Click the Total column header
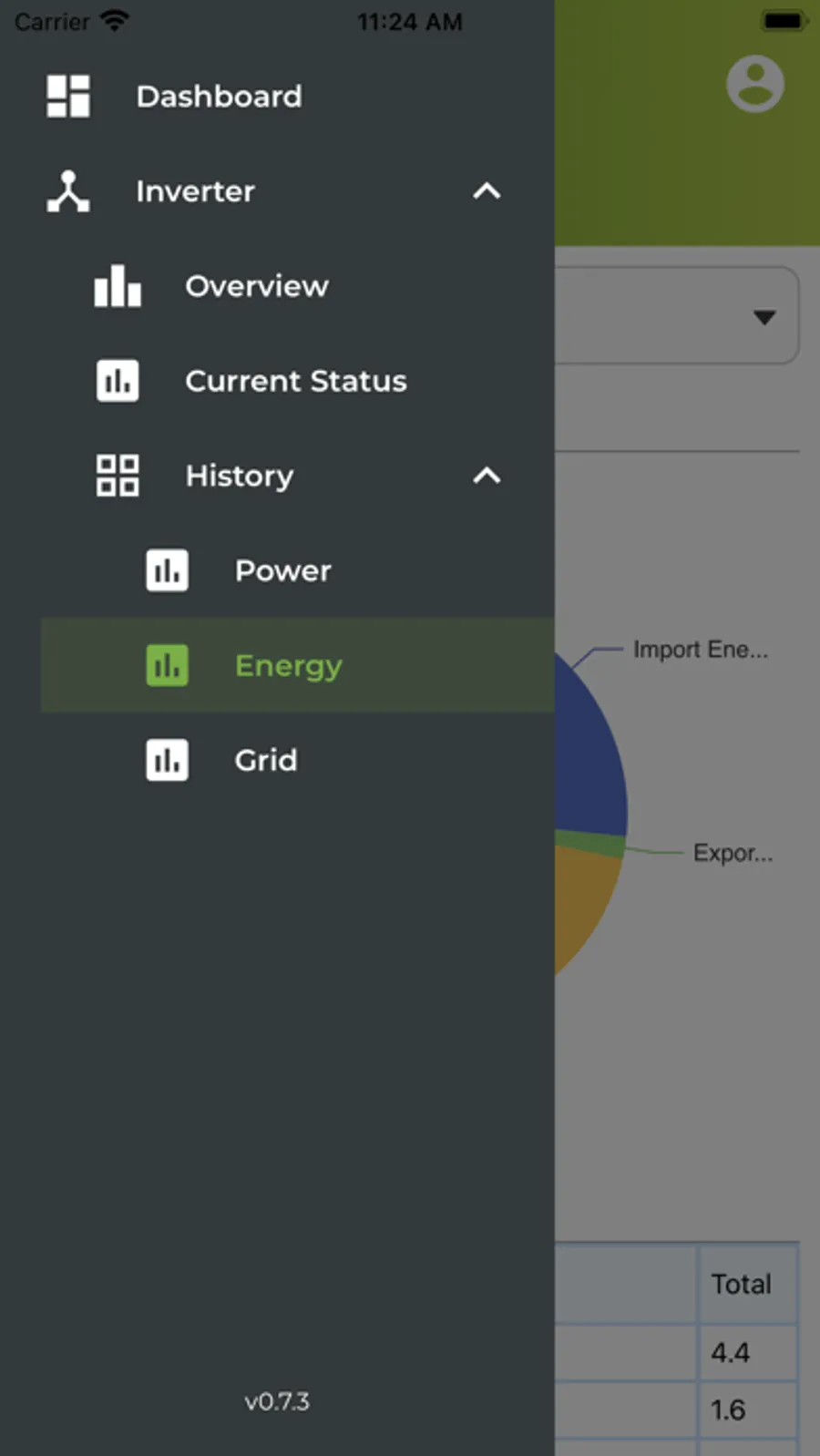 pos(741,1284)
